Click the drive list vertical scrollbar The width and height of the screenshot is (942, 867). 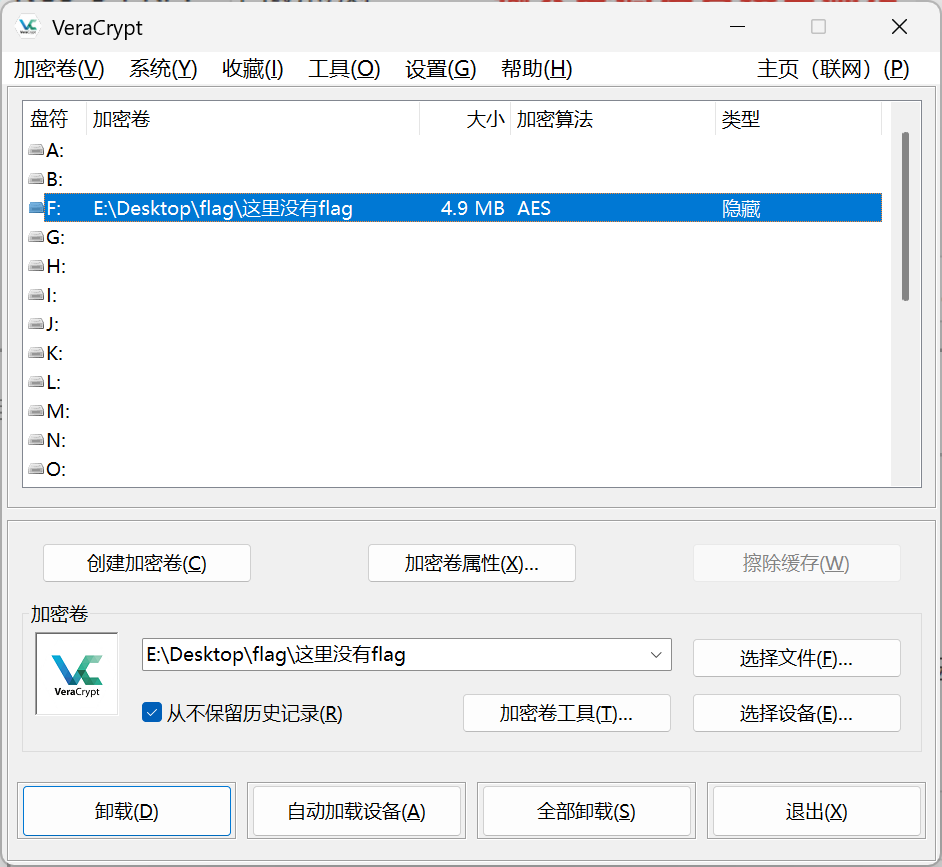(905, 215)
